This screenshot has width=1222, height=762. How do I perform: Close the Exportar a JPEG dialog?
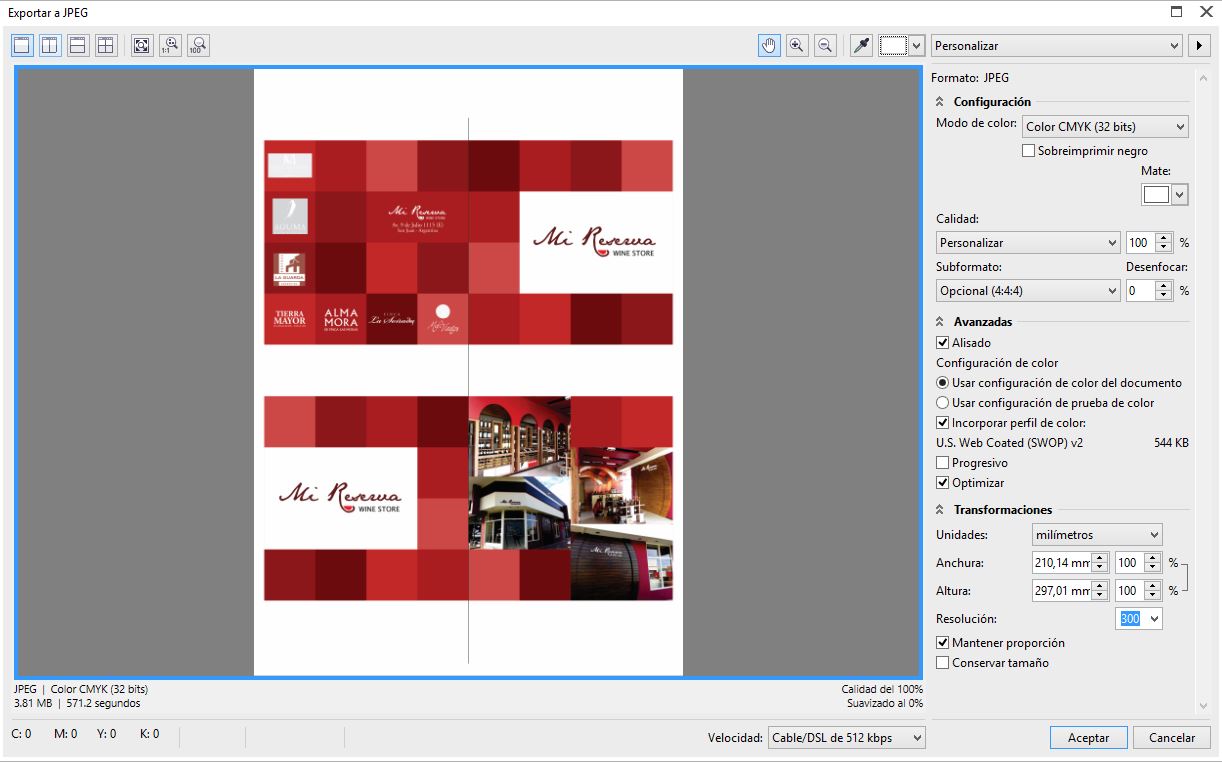[1204, 12]
